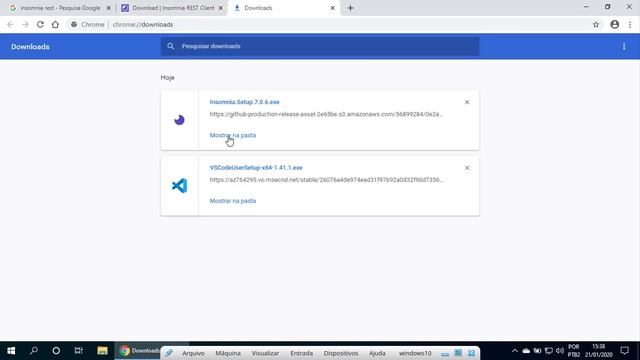This screenshot has height=360, width=640.
Task: Click the battery tray icon
Action: tap(538, 351)
